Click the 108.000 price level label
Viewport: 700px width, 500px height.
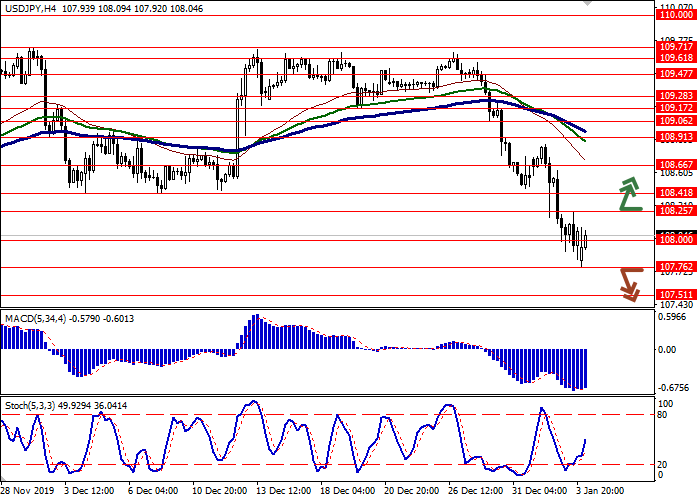[x=677, y=240]
